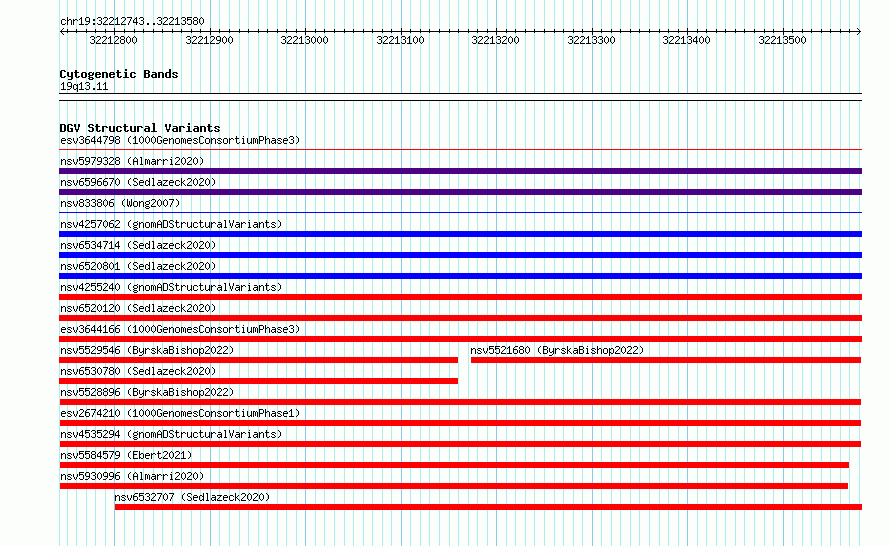
Task: Click the red bar under nsv6520120
Action: point(460,318)
